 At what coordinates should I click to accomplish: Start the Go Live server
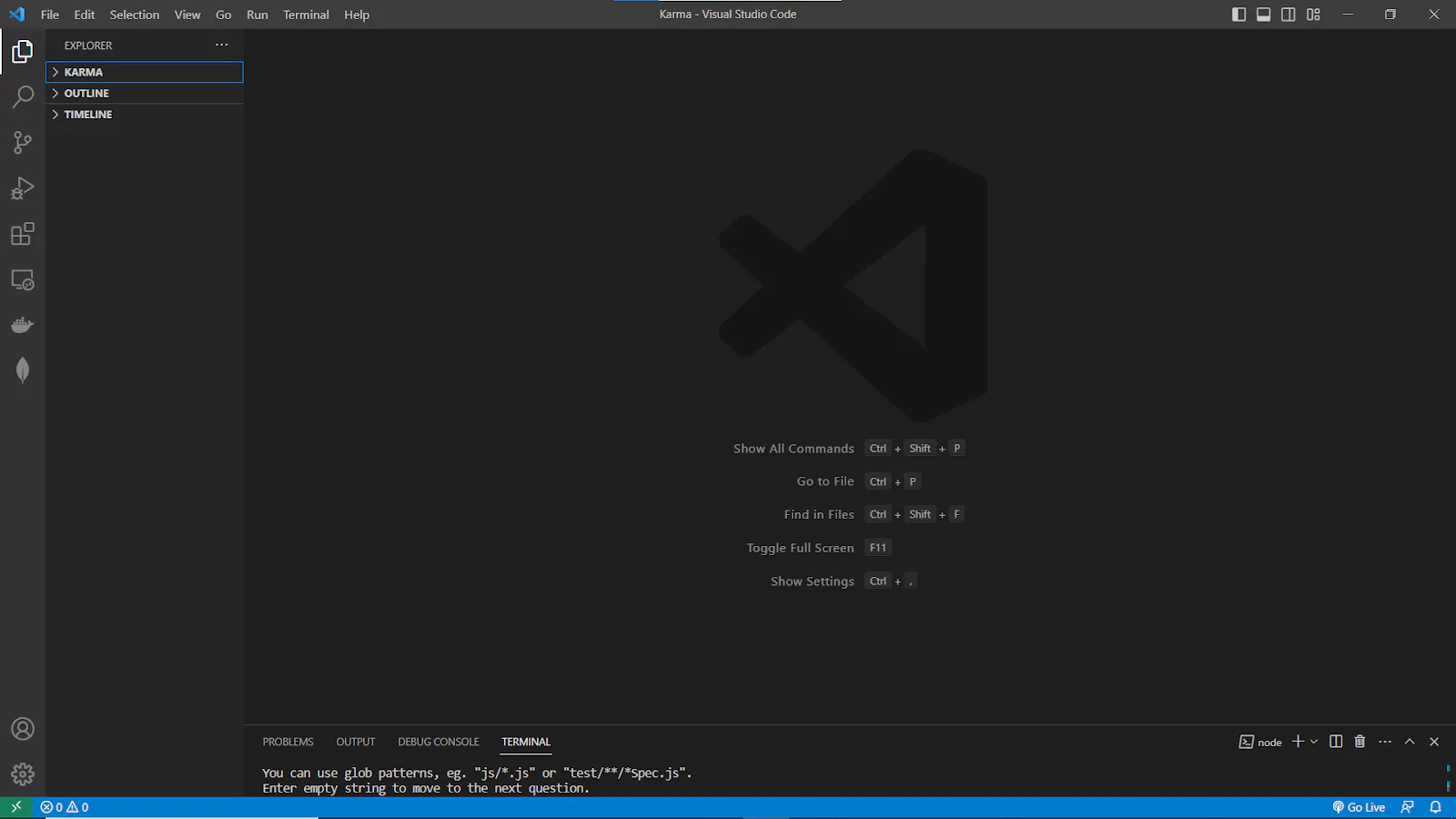tap(1360, 807)
